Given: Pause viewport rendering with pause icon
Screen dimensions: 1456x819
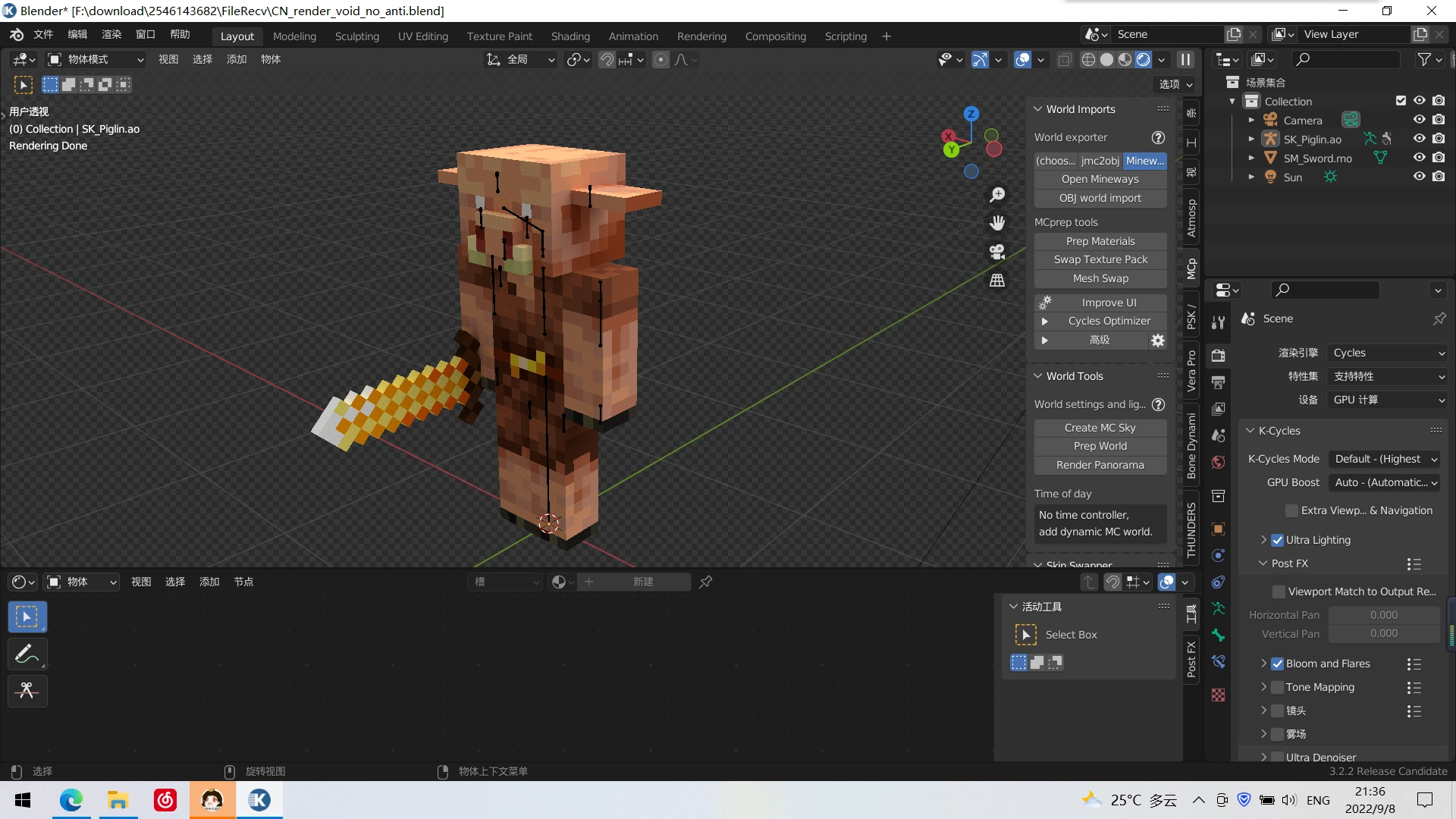Looking at the screenshot, I should point(1185,59).
